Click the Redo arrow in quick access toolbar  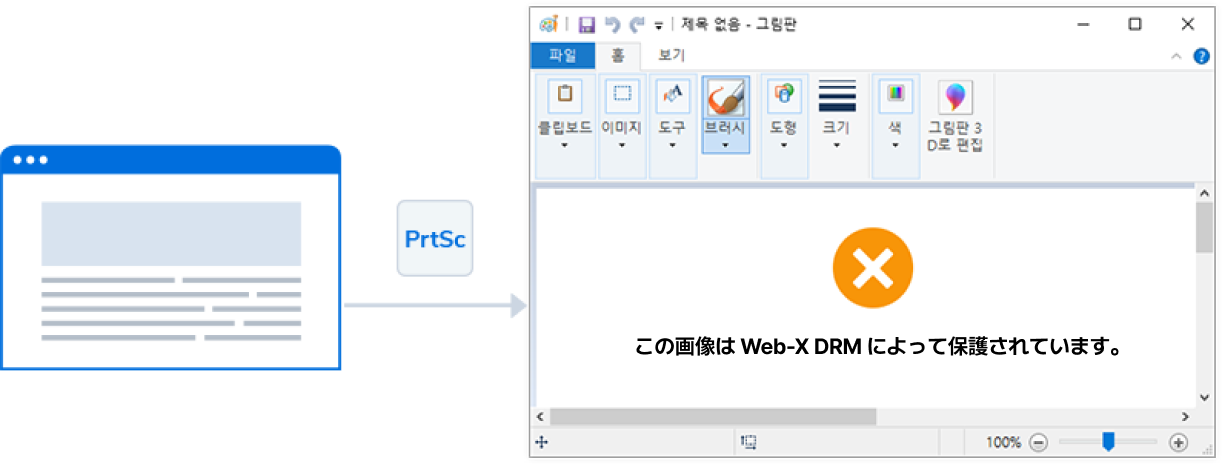[637, 25]
